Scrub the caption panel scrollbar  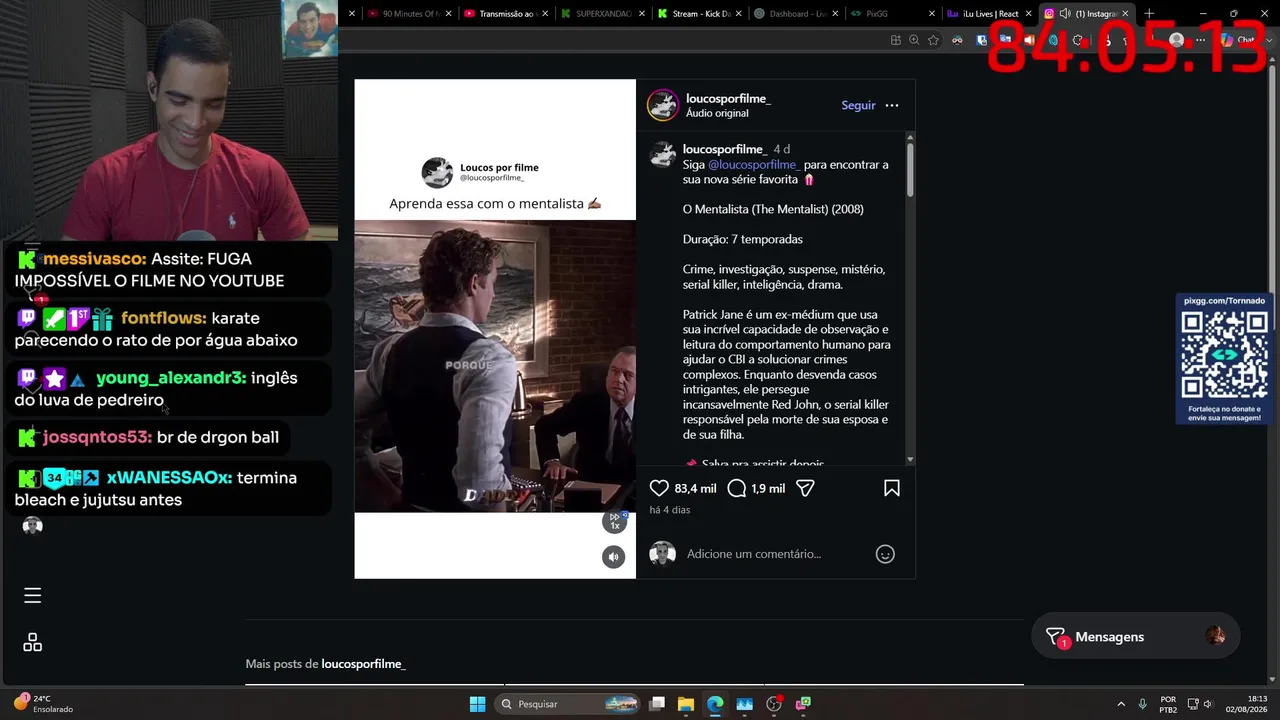coord(910,170)
